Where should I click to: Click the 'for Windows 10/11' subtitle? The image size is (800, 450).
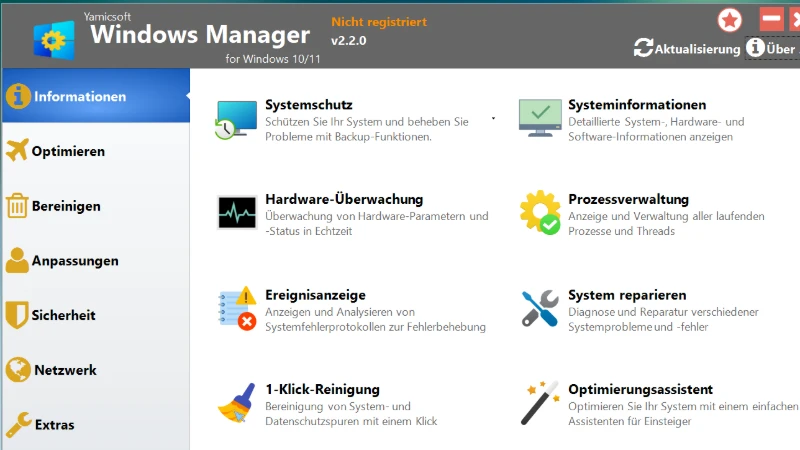tap(273, 59)
